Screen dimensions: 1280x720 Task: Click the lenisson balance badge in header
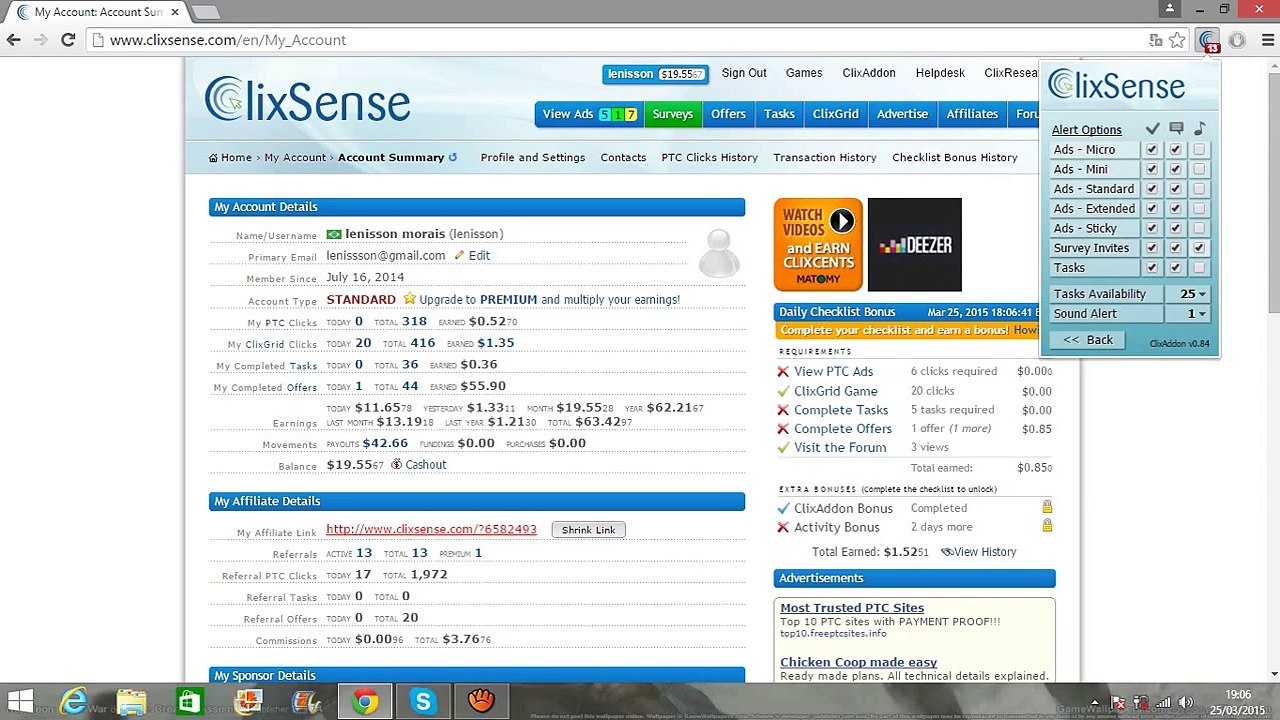(x=656, y=74)
